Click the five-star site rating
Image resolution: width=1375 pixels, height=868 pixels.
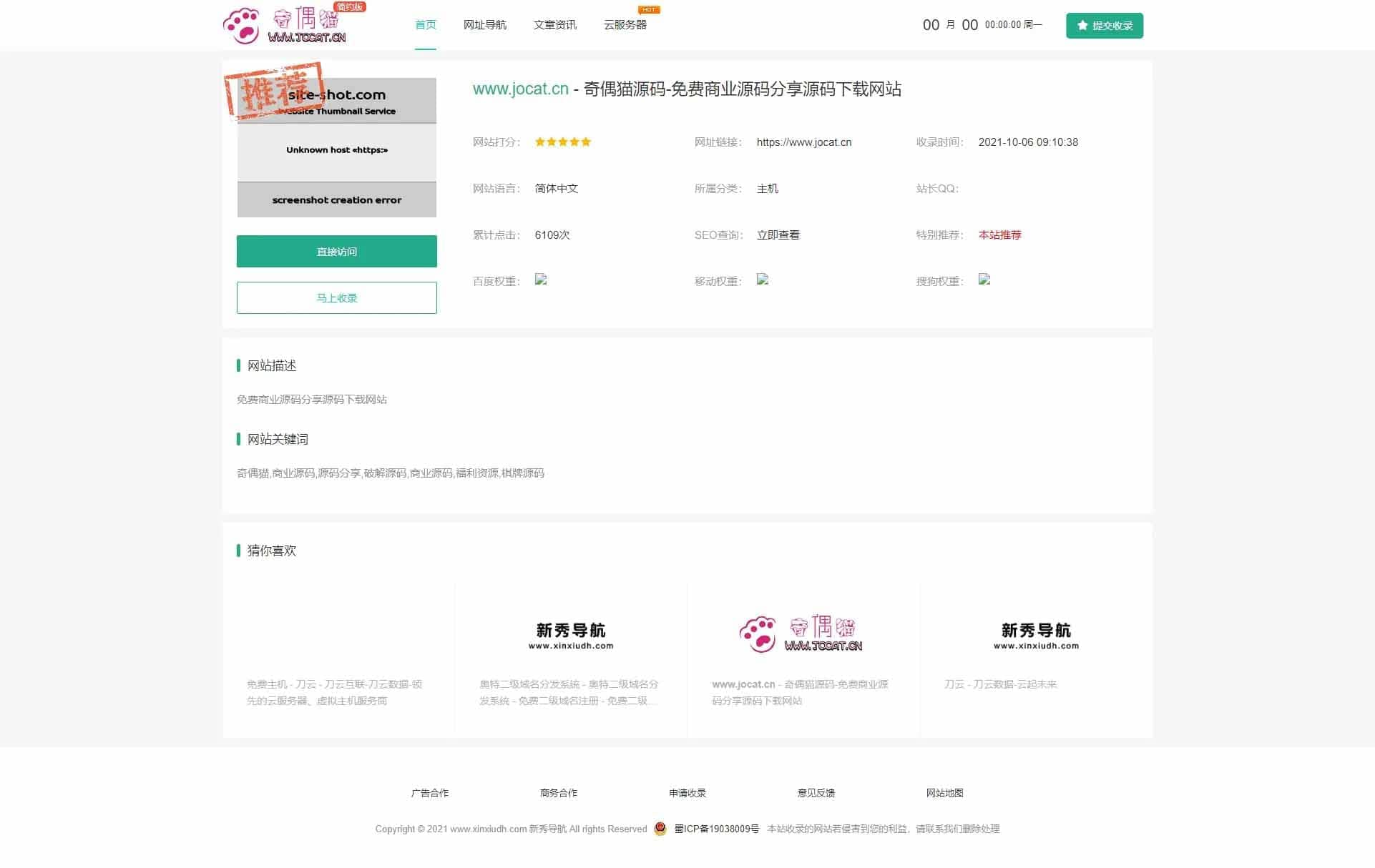click(563, 142)
